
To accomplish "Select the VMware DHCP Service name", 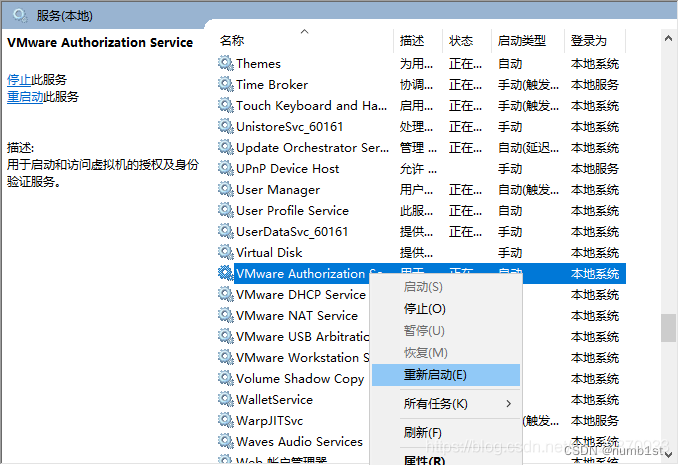I will (301, 294).
